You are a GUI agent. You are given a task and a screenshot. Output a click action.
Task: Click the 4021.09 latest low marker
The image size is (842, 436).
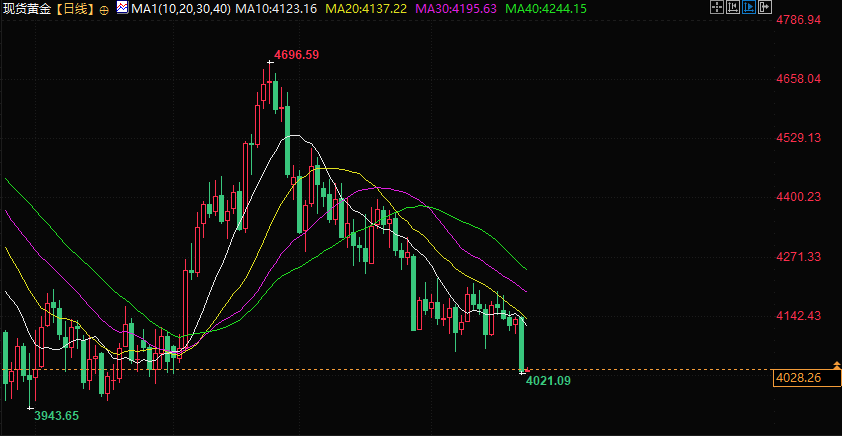click(x=548, y=381)
